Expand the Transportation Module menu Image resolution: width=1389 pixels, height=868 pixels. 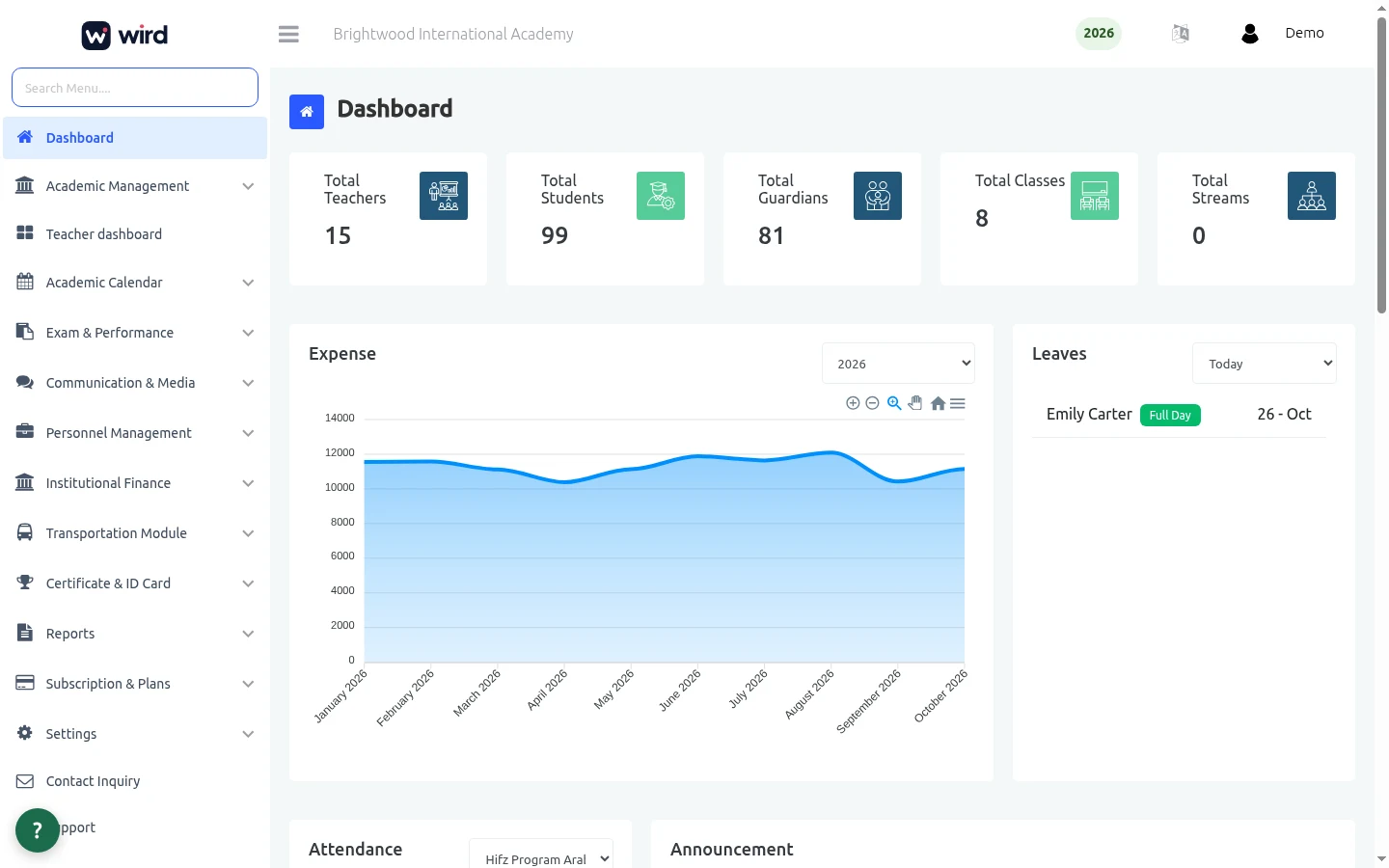(135, 533)
